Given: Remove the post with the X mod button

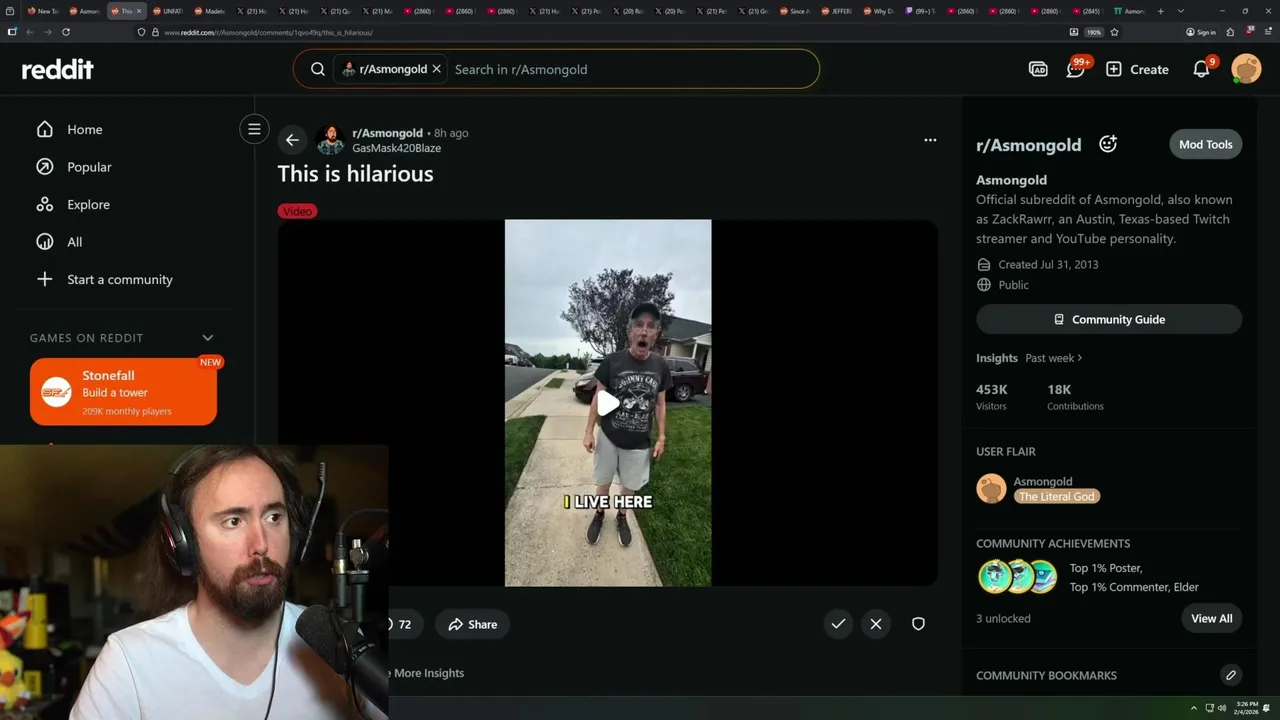Looking at the screenshot, I should point(876,624).
